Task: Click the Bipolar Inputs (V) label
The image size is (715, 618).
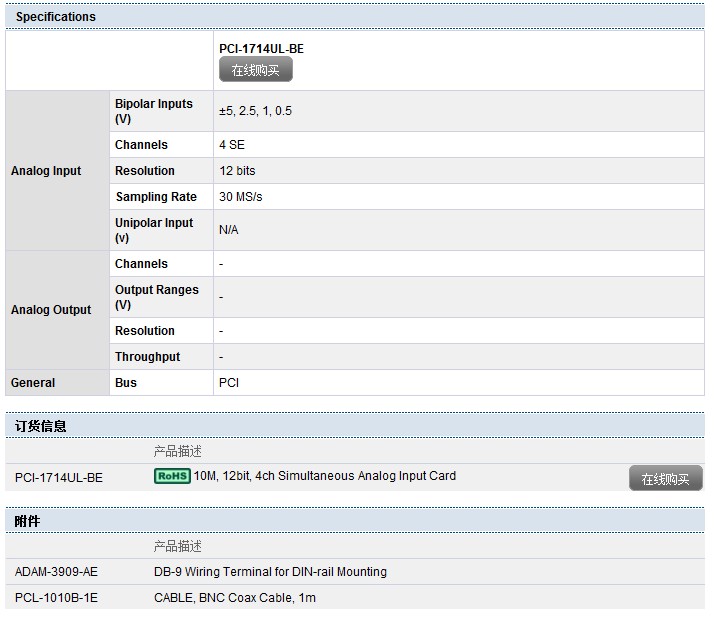Action: pos(154,111)
